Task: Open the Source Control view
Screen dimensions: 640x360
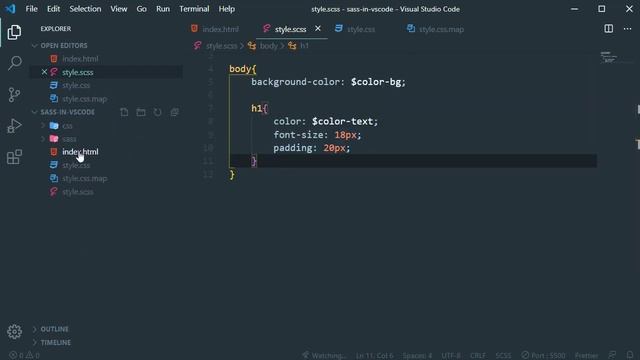Action: click(x=14, y=95)
